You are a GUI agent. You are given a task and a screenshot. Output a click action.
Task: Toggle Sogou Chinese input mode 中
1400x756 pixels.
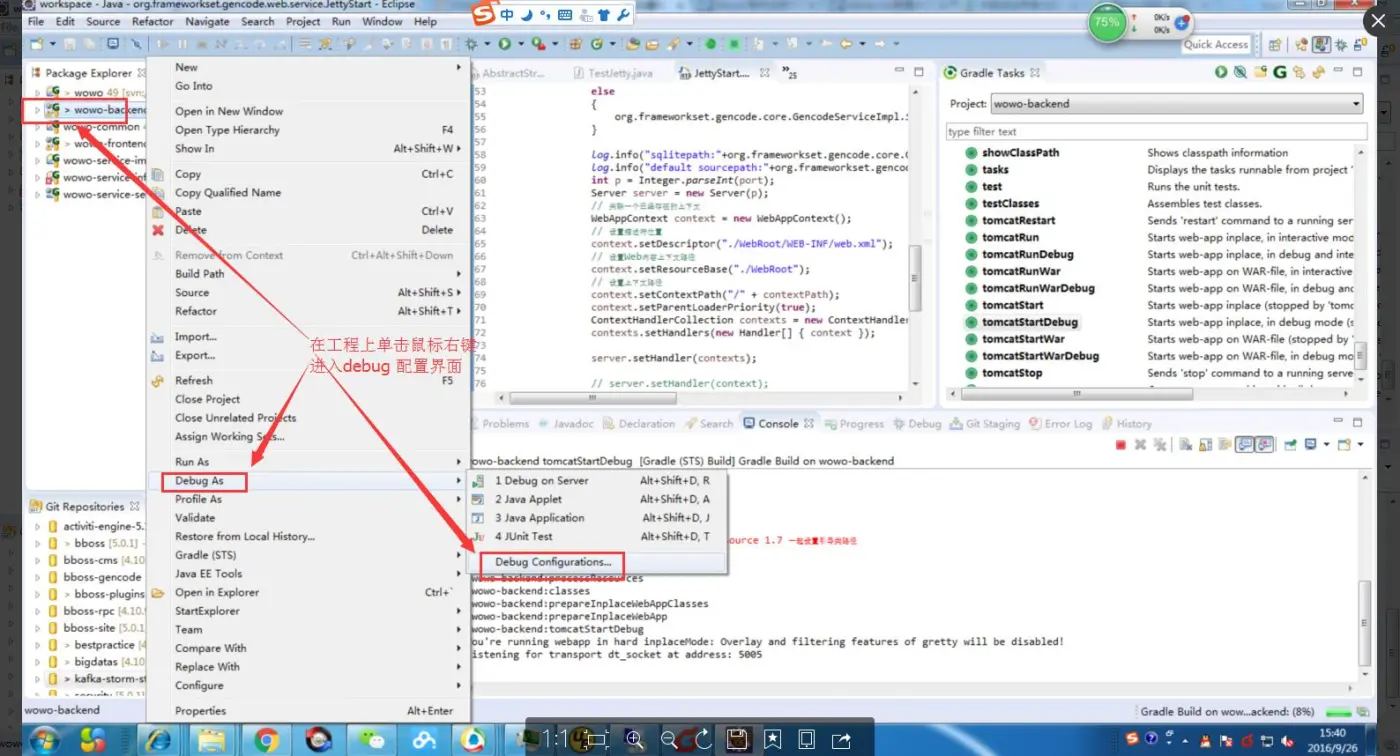[507, 15]
